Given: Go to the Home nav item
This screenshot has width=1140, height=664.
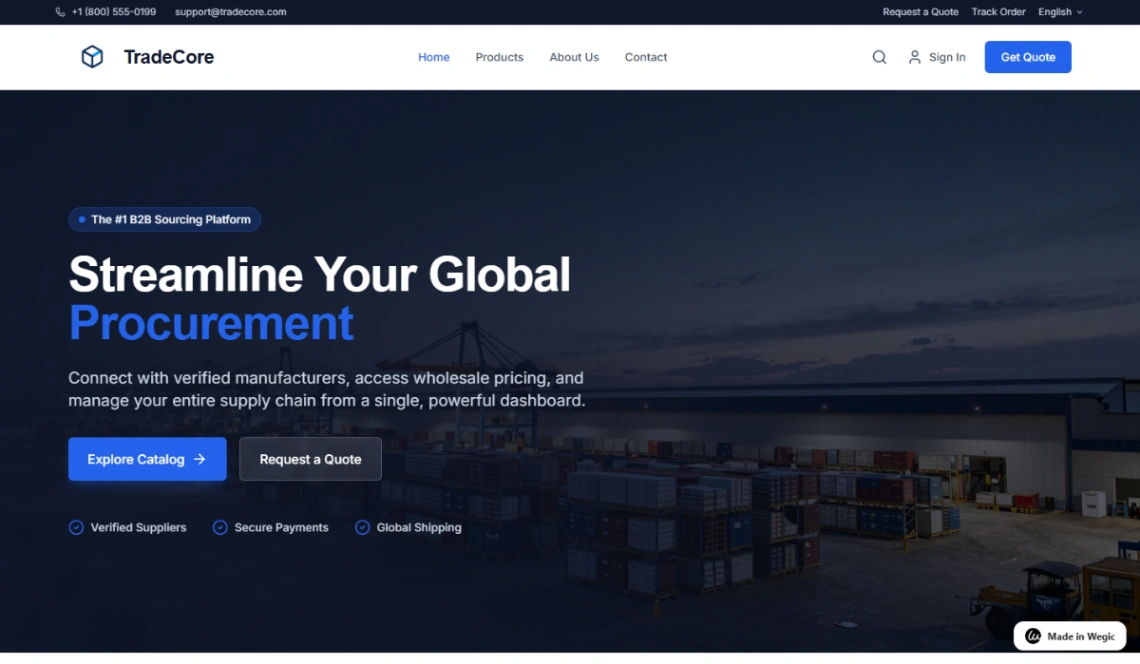Looking at the screenshot, I should pos(433,57).
